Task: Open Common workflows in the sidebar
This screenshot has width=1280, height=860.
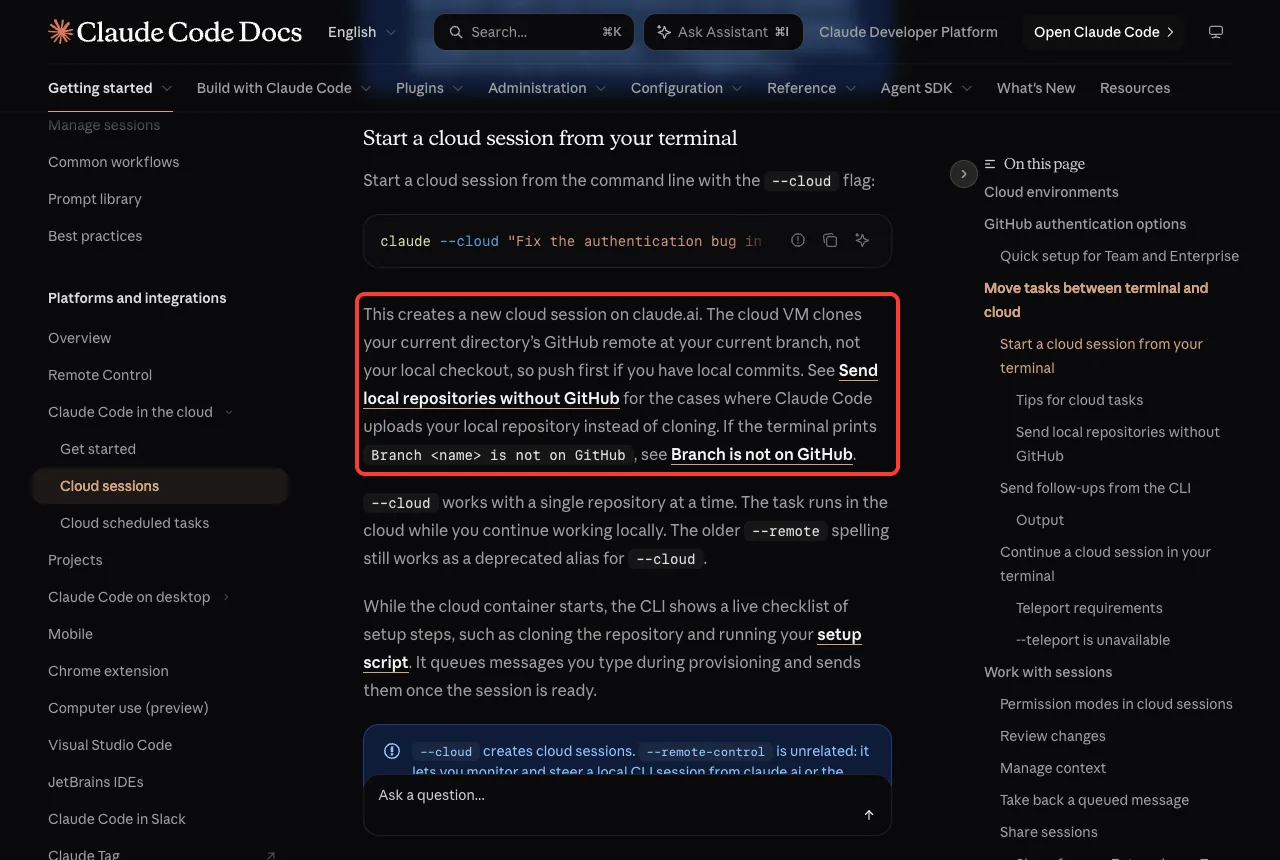Action: tap(114, 162)
